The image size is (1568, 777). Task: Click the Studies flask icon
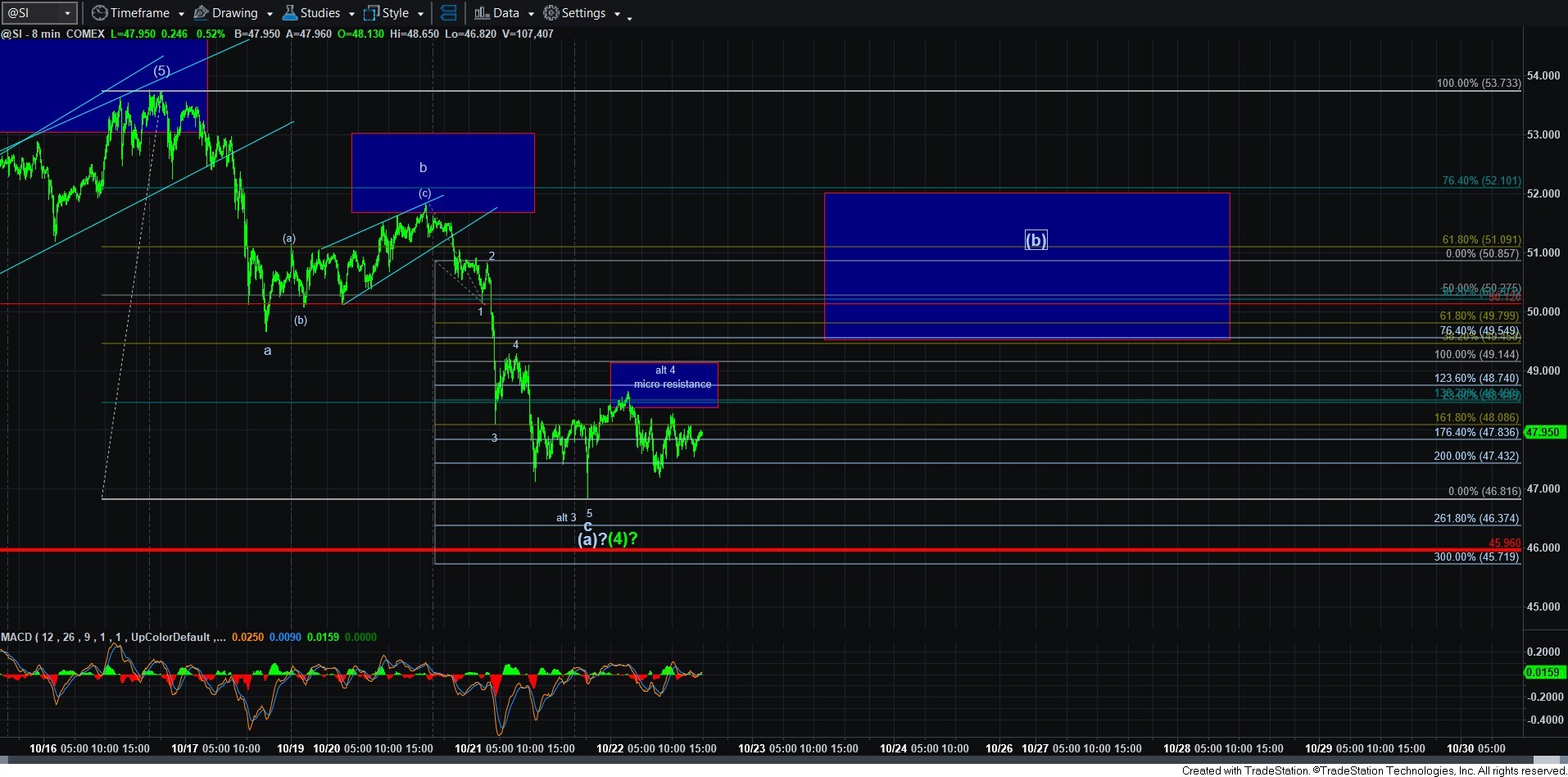(x=290, y=13)
